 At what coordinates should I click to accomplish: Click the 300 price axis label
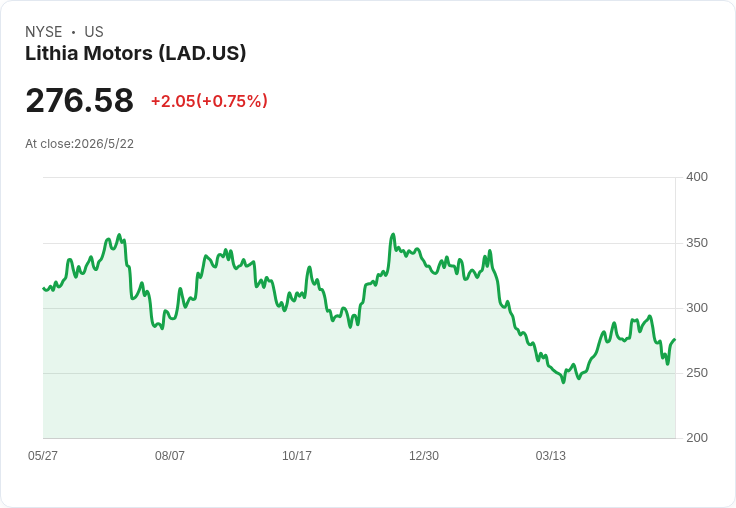click(x=697, y=308)
